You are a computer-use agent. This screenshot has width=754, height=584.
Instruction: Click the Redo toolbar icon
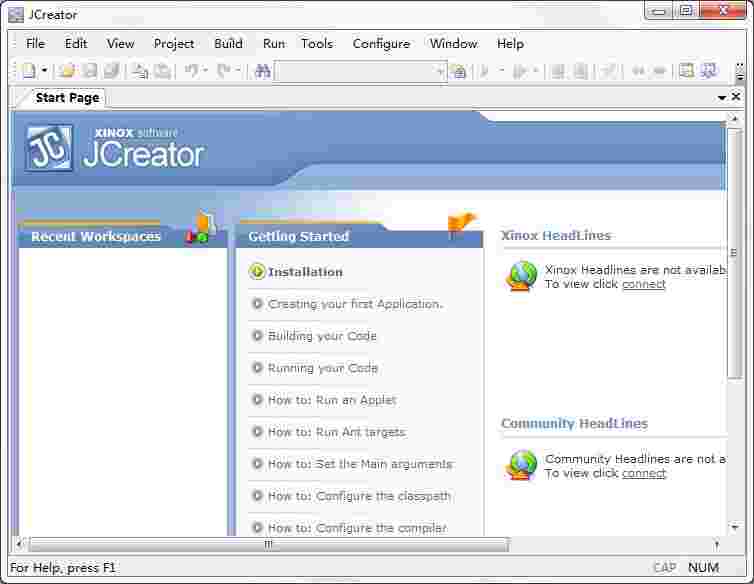click(x=224, y=71)
